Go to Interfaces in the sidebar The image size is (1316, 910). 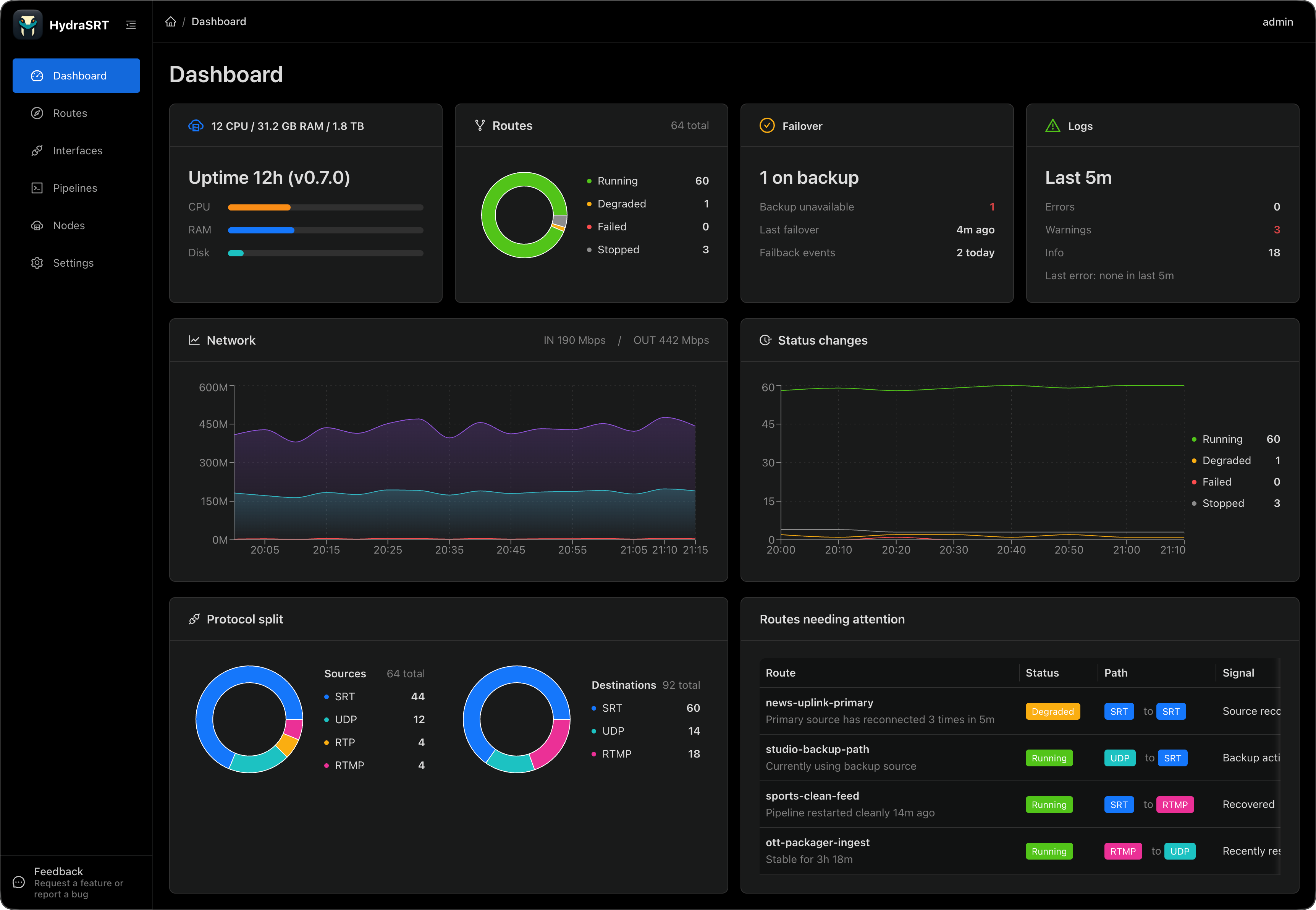(76, 151)
